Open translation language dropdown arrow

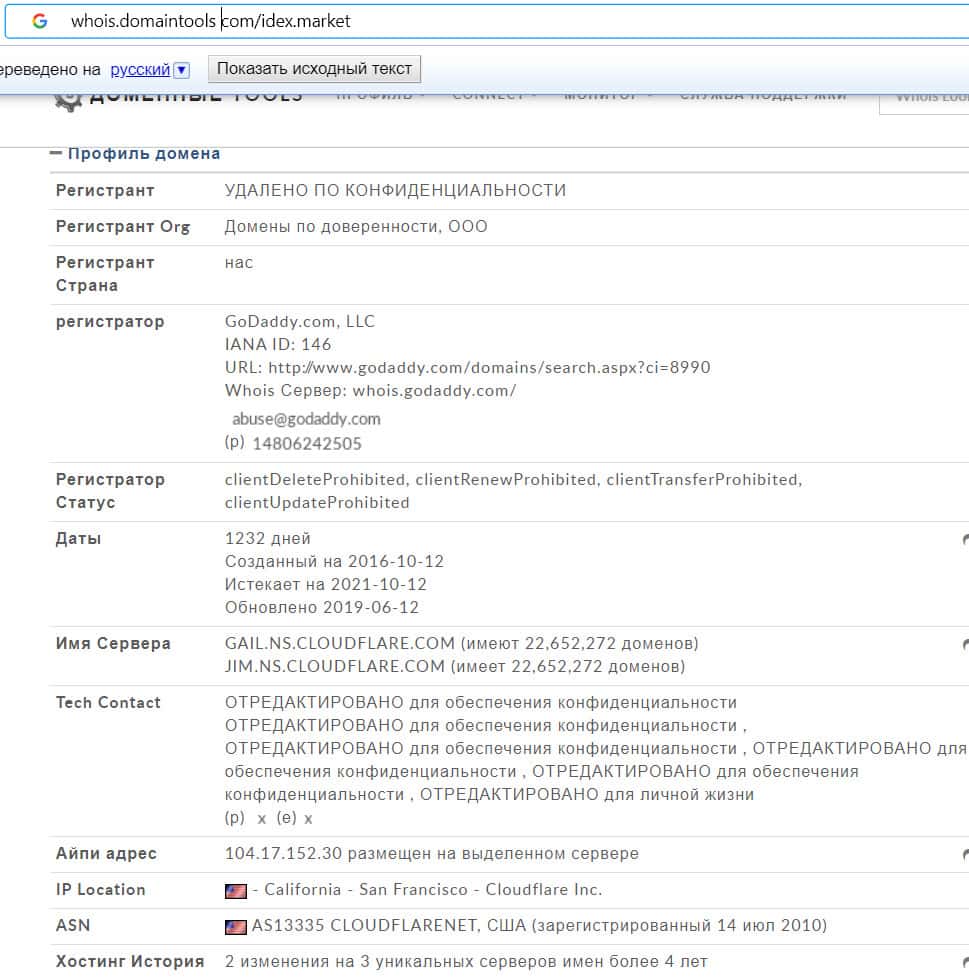point(181,70)
